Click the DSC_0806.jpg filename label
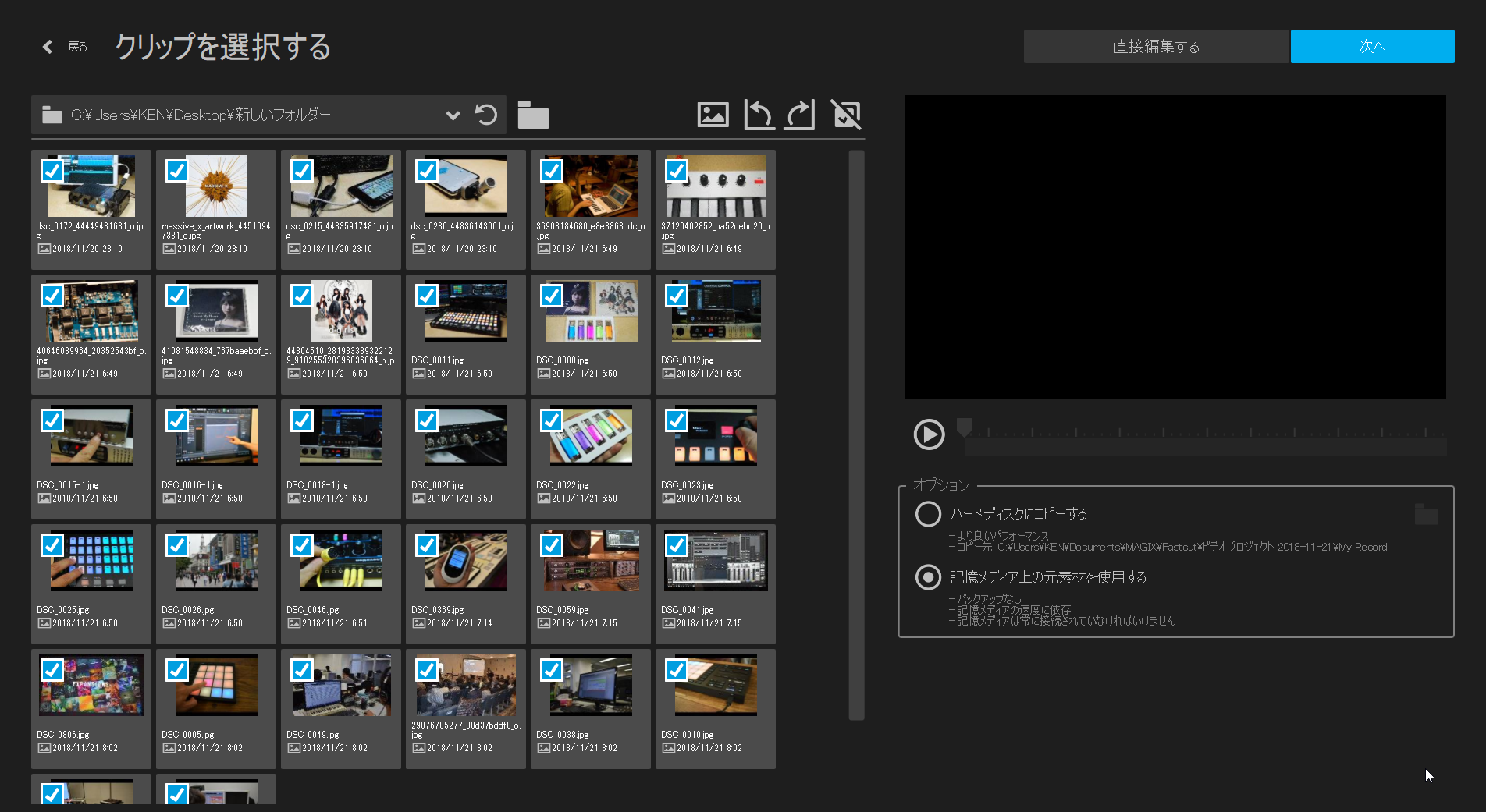 (x=63, y=735)
